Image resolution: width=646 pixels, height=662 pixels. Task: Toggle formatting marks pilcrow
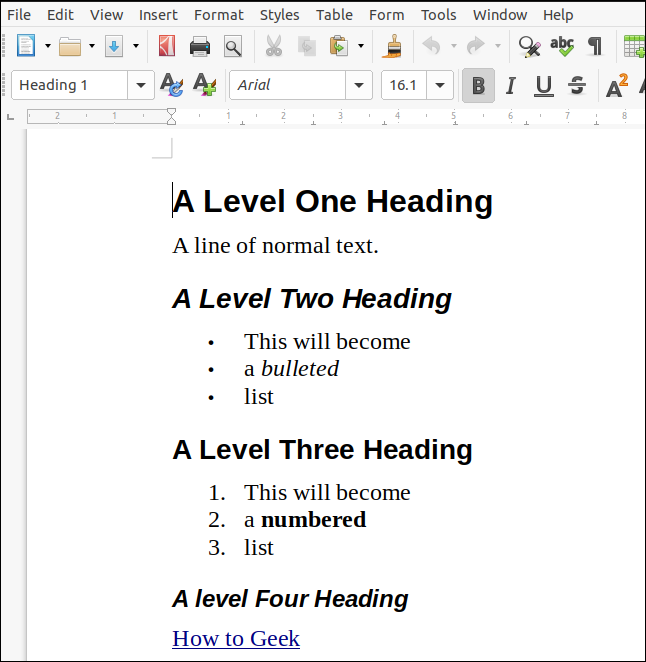tap(595, 46)
